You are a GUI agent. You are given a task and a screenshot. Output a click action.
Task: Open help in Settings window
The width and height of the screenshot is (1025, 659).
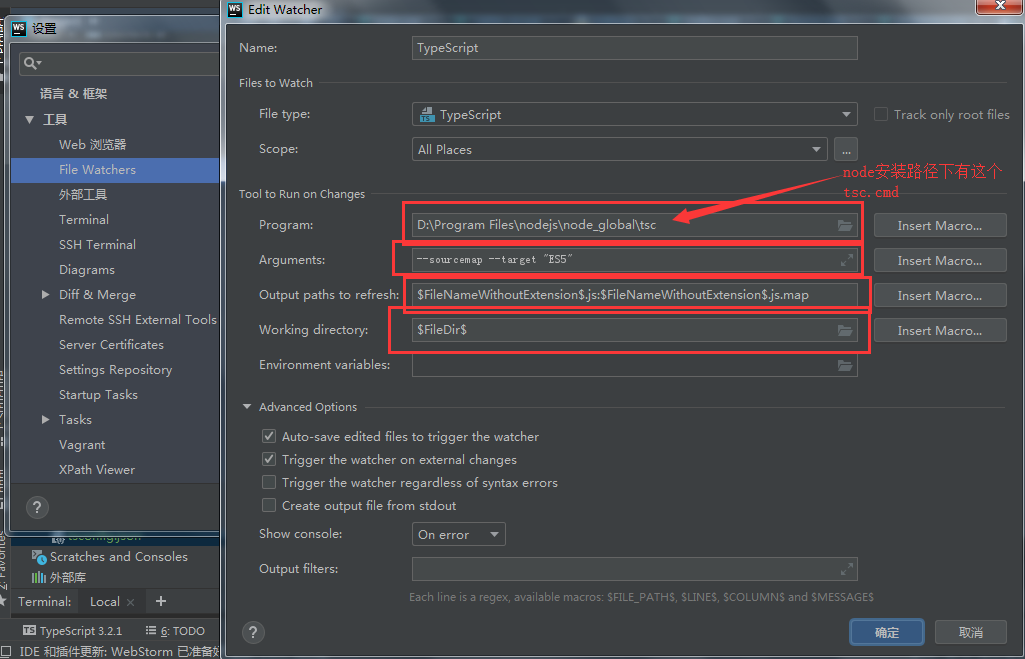point(37,507)
